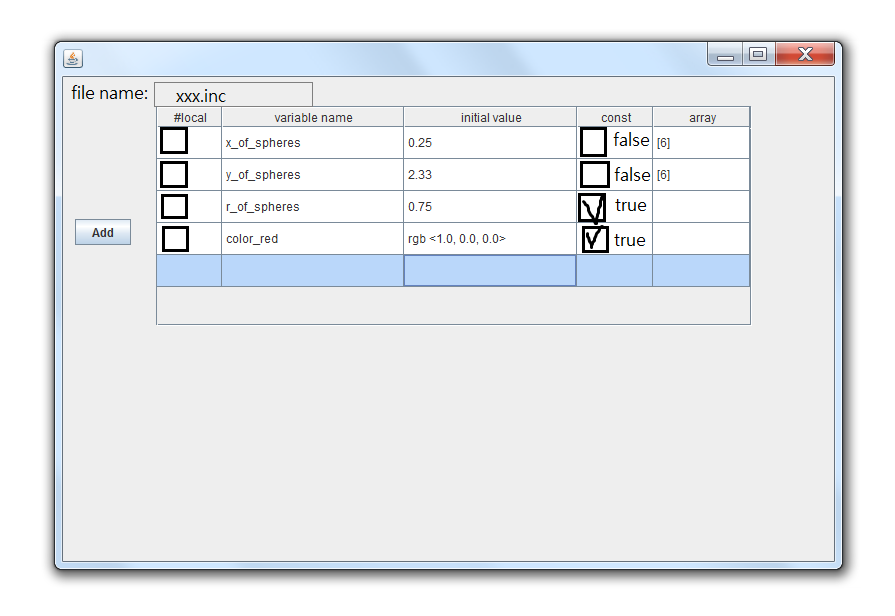Toggle #local checkbox for y_of_spheres
Screen dimensions: 895x616
coord(174,174)
